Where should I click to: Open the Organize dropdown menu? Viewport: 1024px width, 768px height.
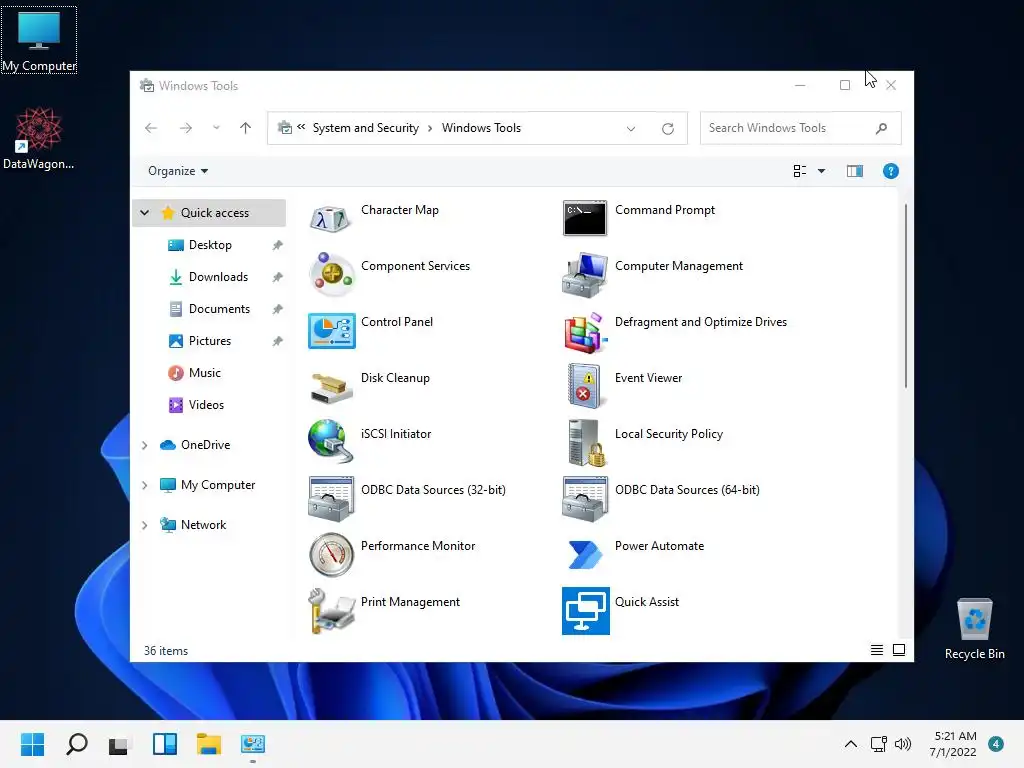coord(178,171)
